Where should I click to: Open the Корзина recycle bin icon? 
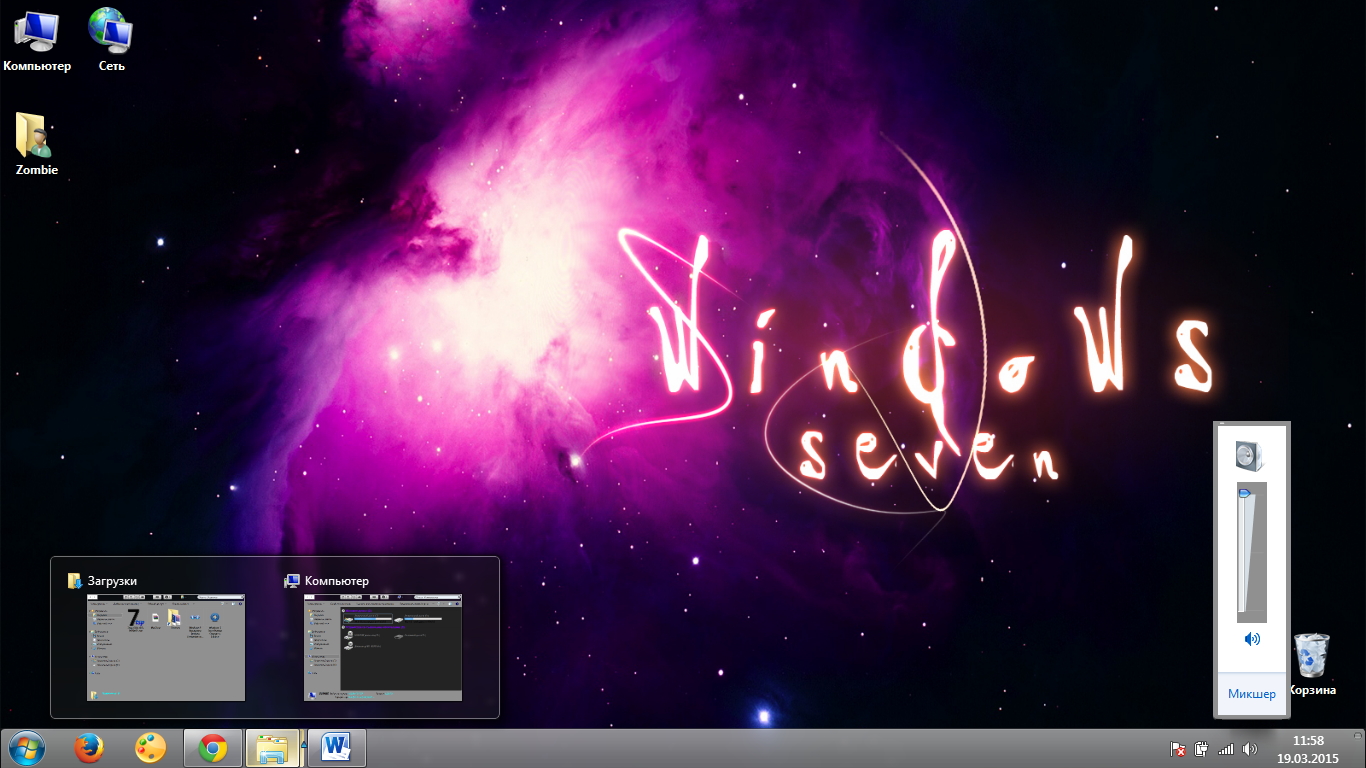[1312, 665]
